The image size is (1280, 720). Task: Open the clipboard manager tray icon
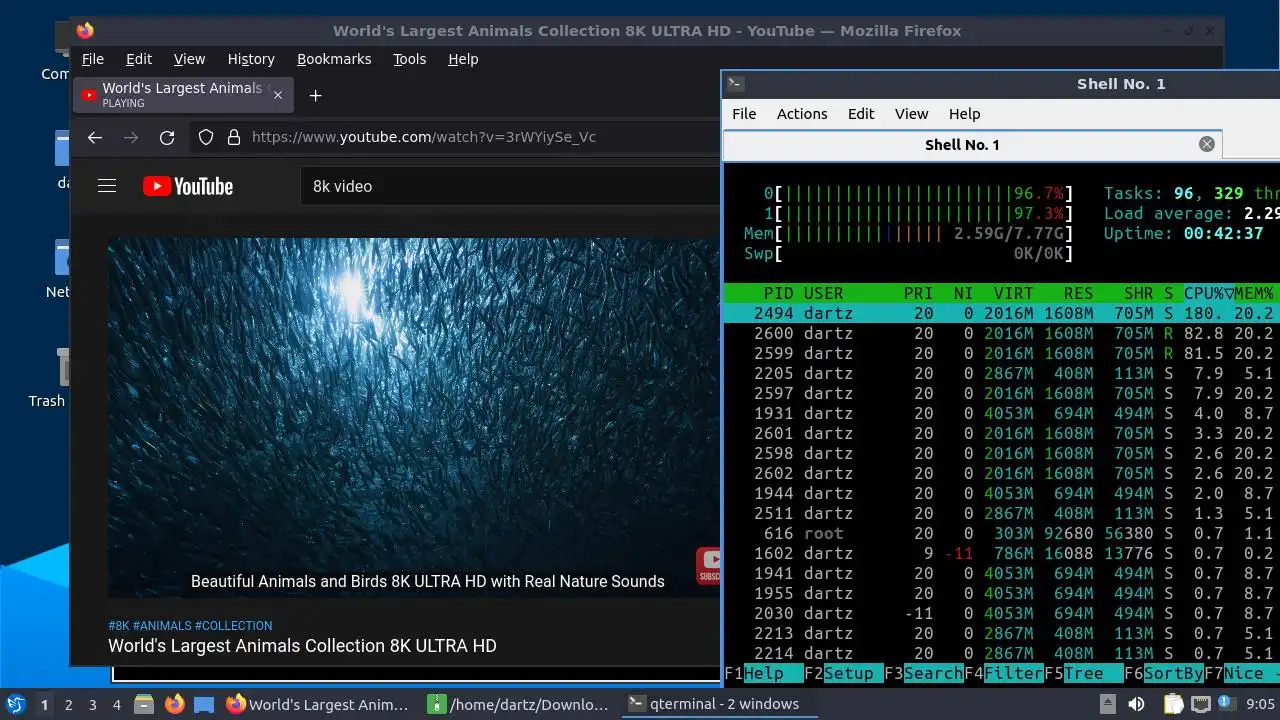pos(1173,704)
